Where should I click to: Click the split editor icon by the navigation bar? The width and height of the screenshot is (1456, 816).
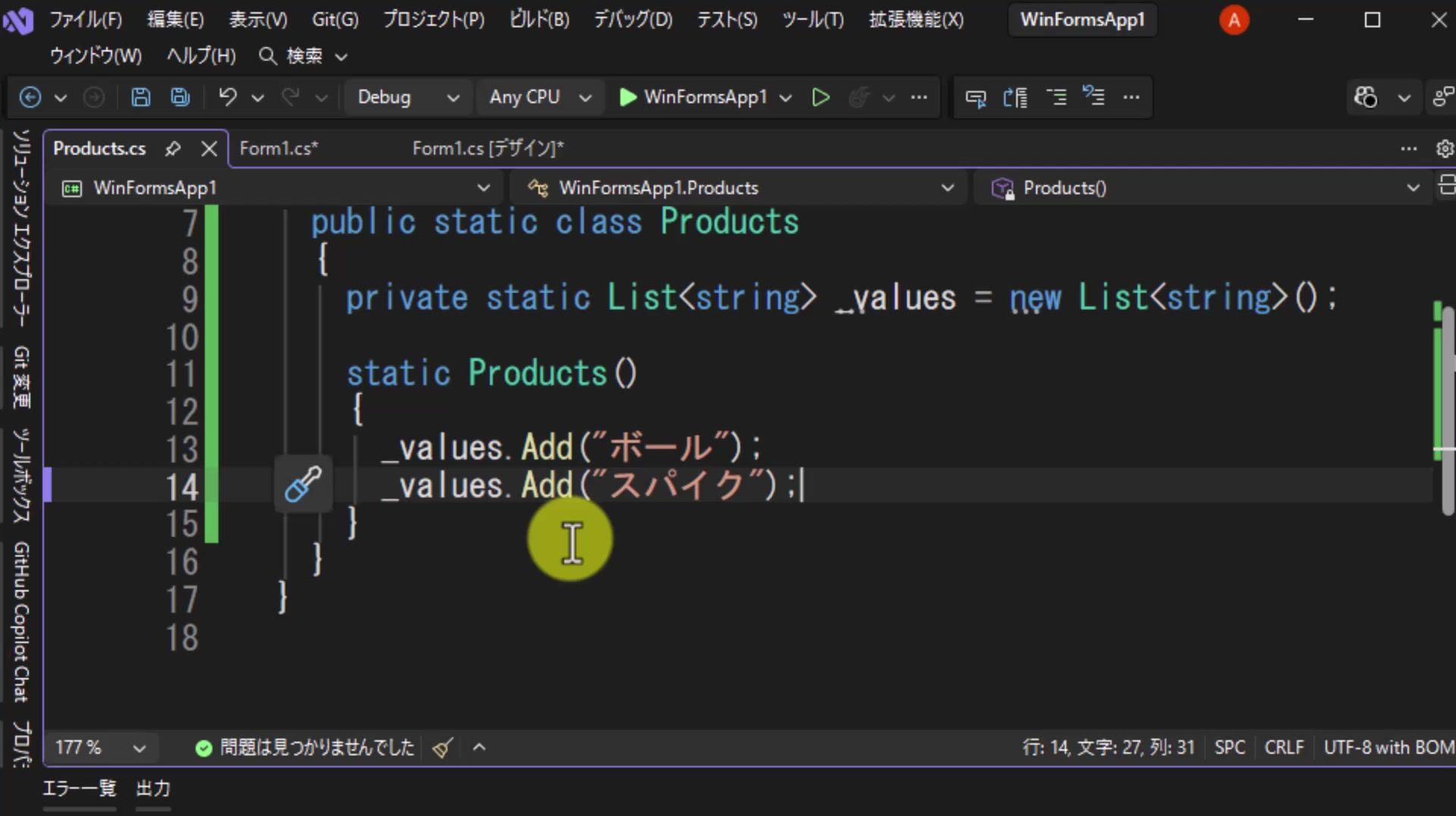tap(1446, 186)
